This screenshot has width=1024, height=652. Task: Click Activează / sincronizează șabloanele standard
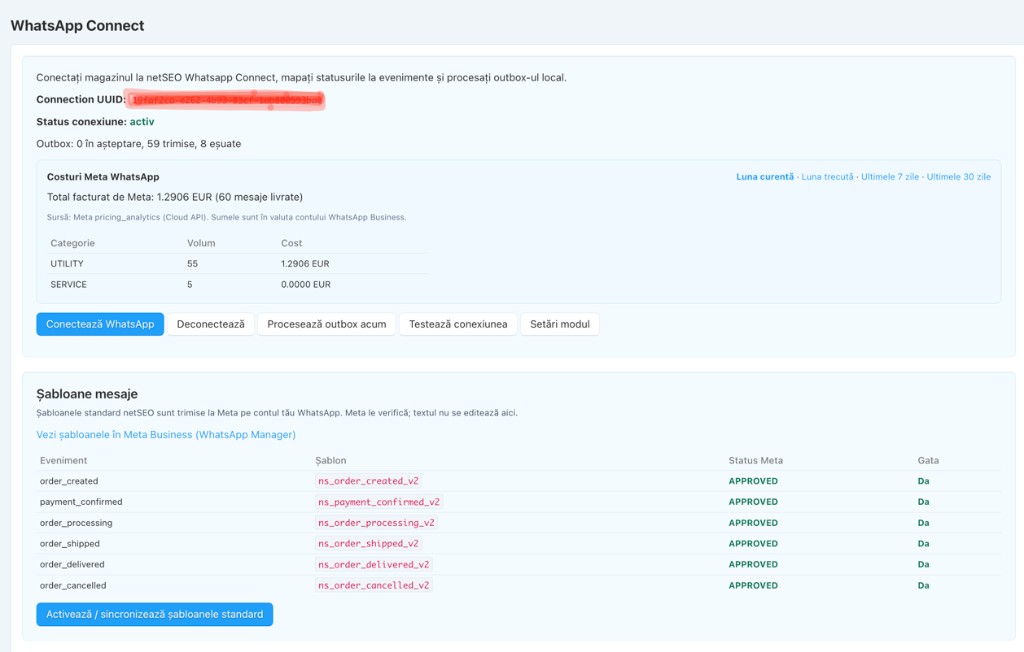coord(155,614)
